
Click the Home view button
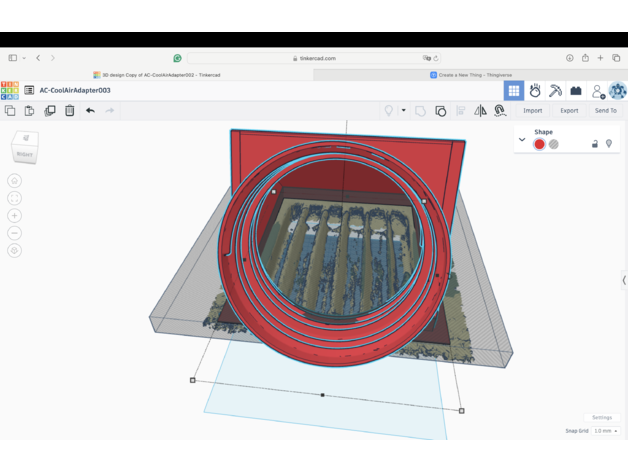click(14, 181)
